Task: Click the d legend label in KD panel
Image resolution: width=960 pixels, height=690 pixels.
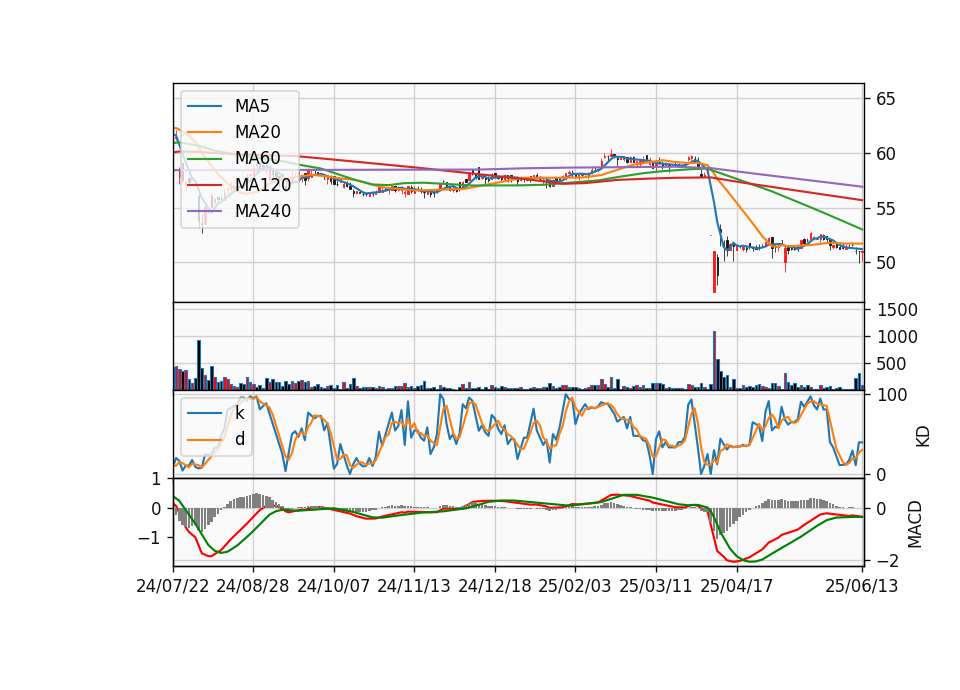Action: 240,439
